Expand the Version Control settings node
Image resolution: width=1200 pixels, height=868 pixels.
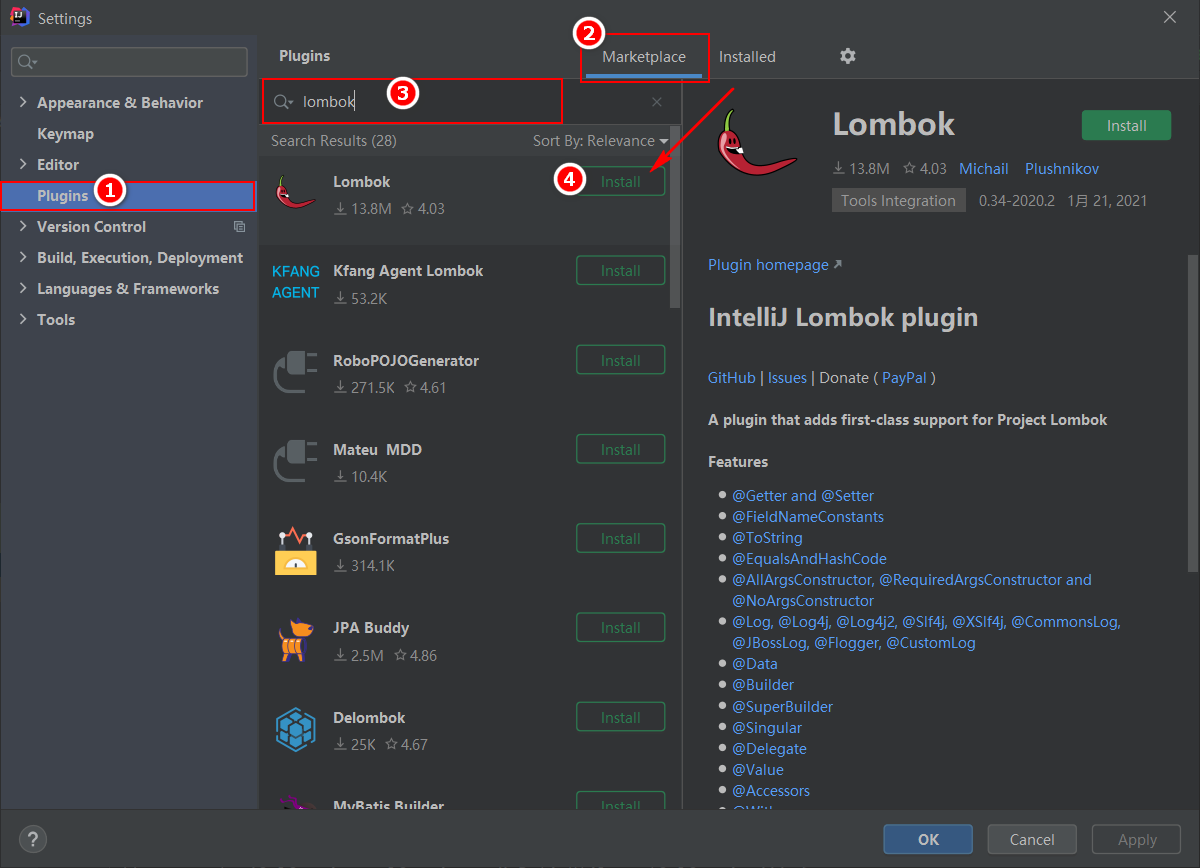(24, 227)
